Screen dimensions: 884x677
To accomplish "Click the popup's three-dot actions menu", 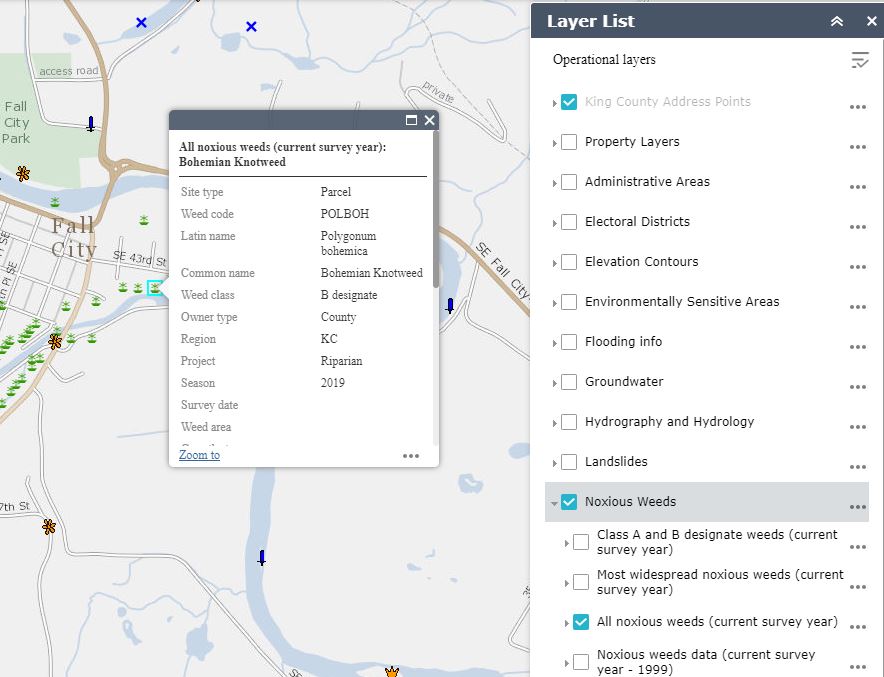I will (411, 456).
